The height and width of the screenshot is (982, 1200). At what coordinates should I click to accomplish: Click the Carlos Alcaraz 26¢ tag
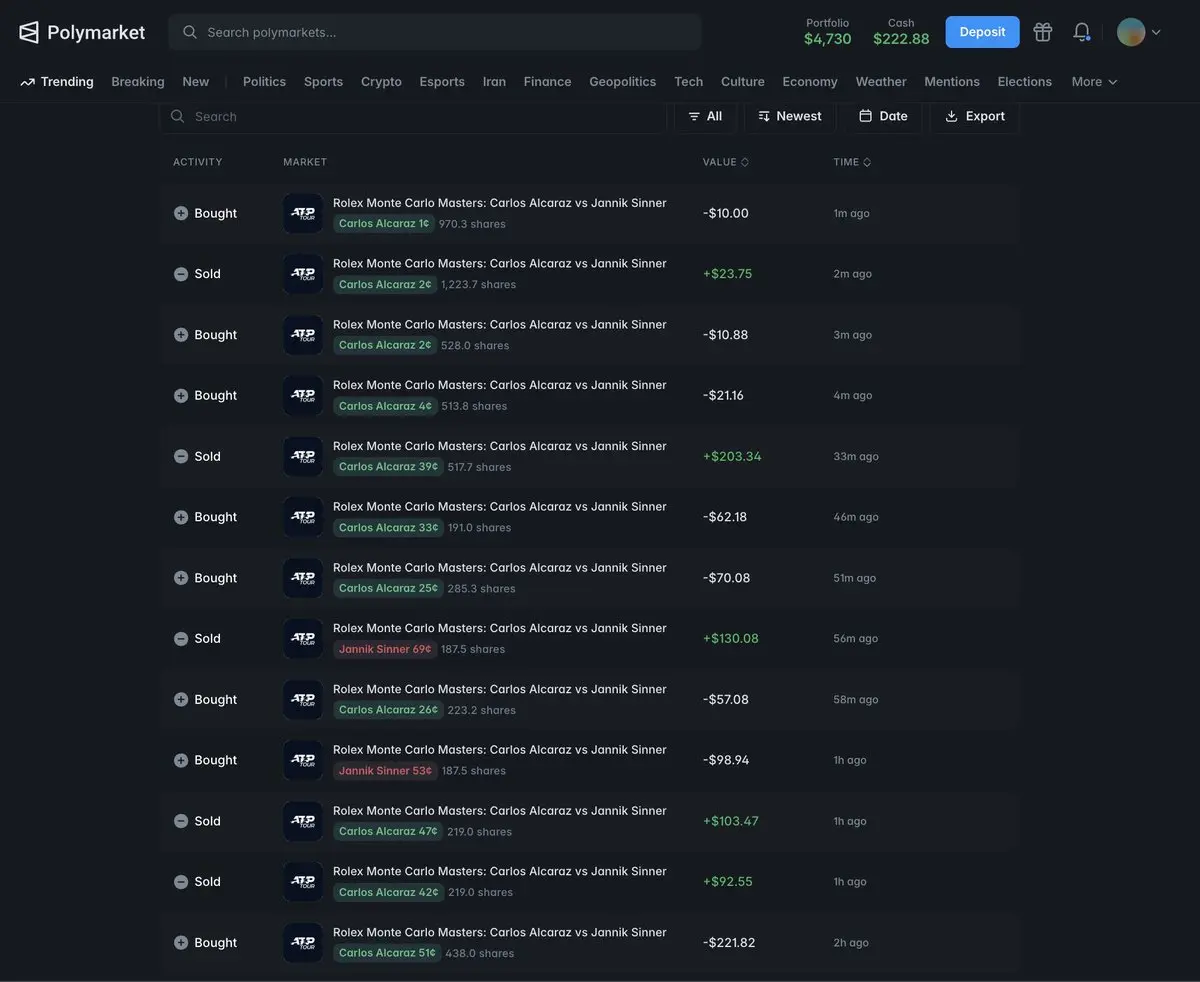[388, 710]
